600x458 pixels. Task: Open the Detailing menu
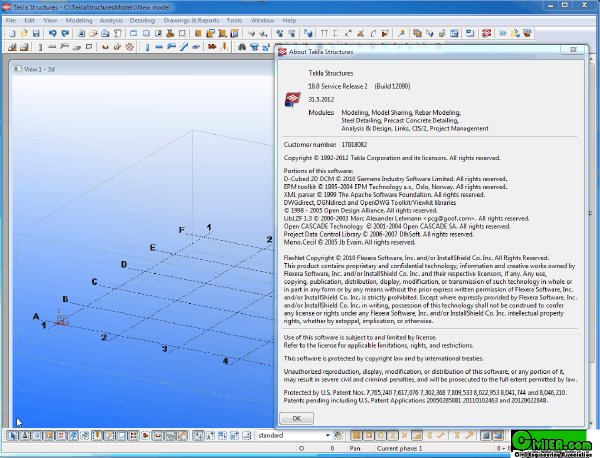pos(142,20)
